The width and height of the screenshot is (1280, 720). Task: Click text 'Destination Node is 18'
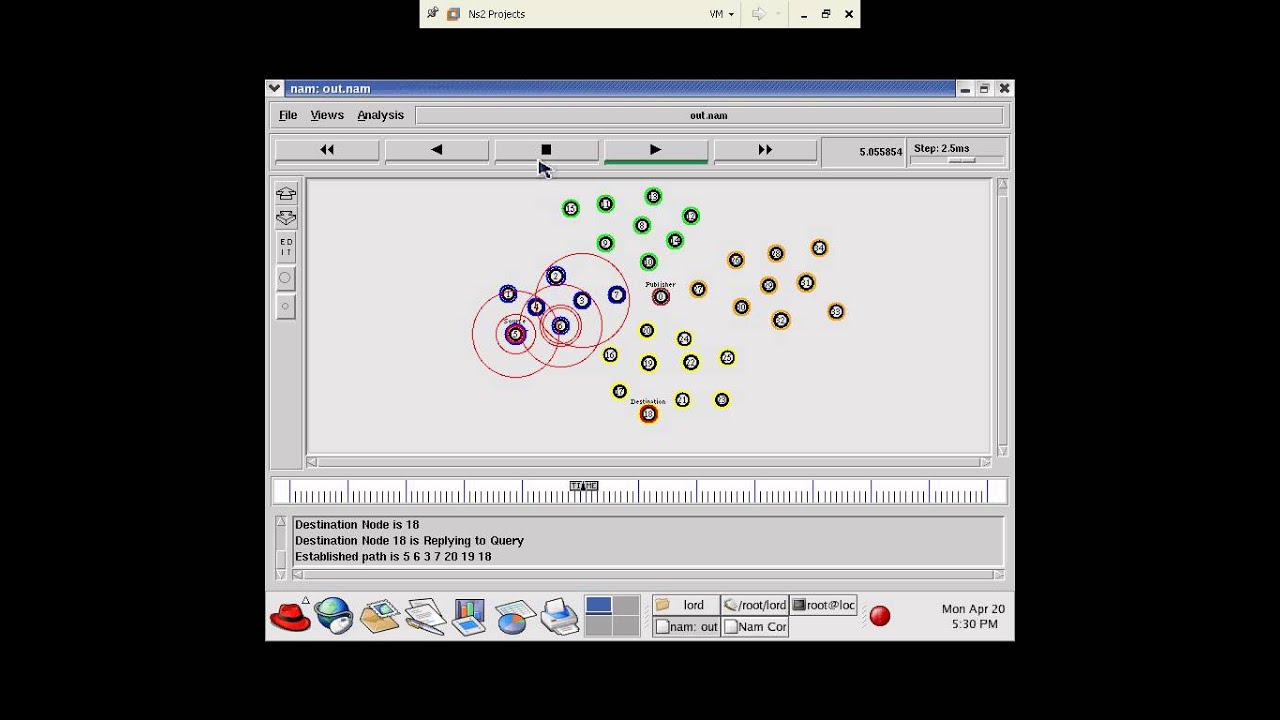click(x=357, y=525)
